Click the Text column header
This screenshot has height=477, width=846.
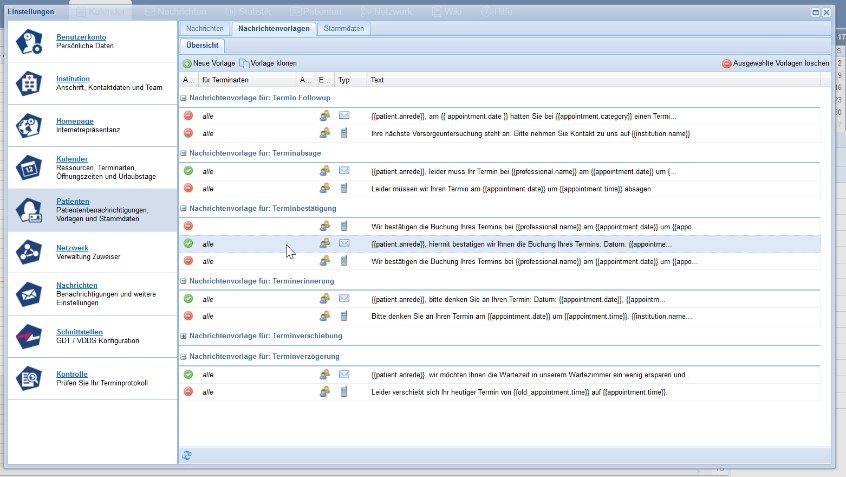[x=377, y=79]
